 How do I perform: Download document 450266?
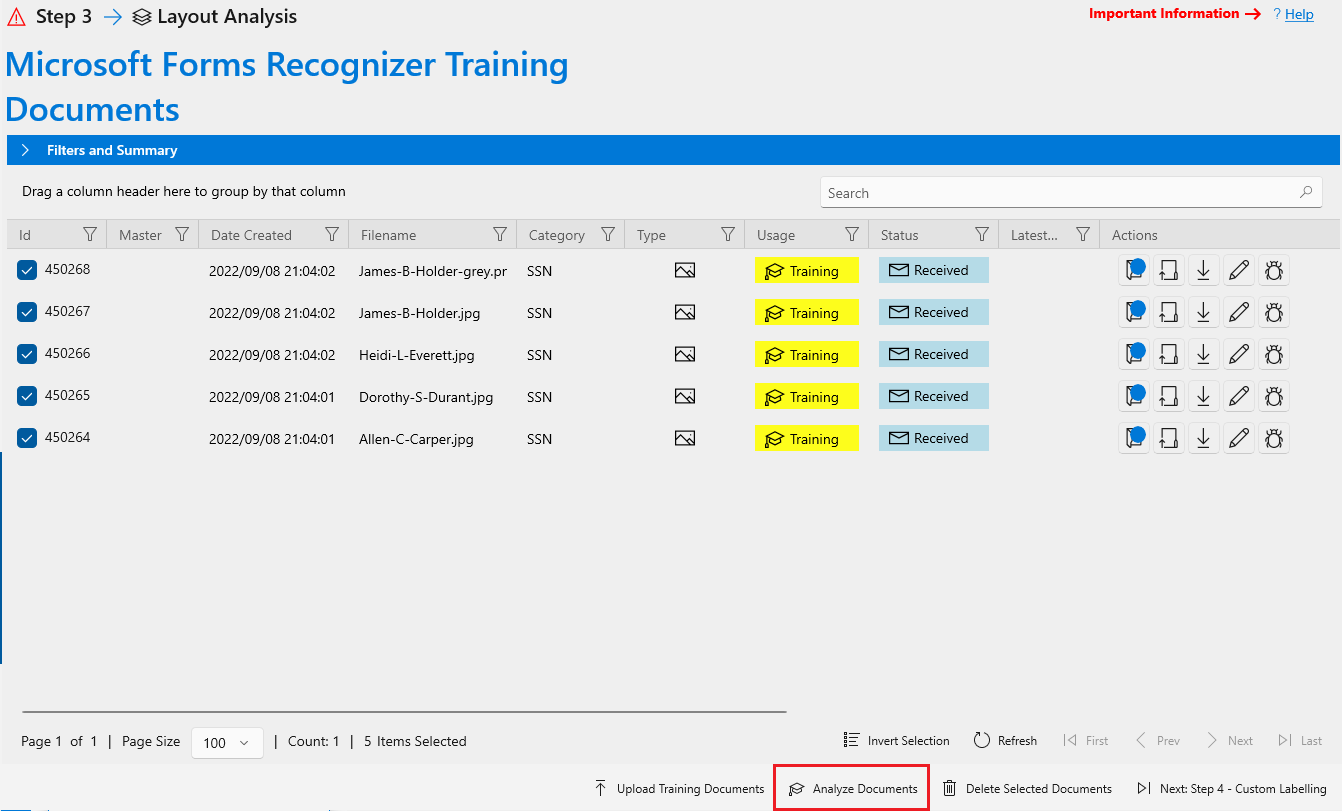point(1204,354)
